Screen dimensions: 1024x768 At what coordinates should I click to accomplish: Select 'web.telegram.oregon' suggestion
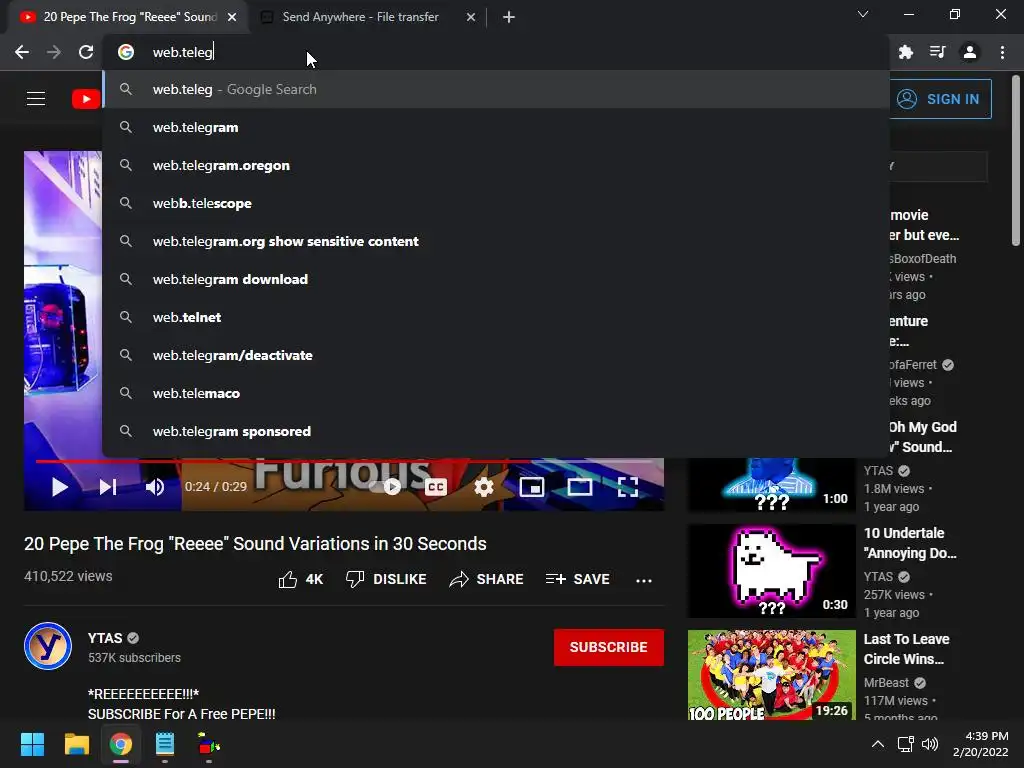[496, 165]
